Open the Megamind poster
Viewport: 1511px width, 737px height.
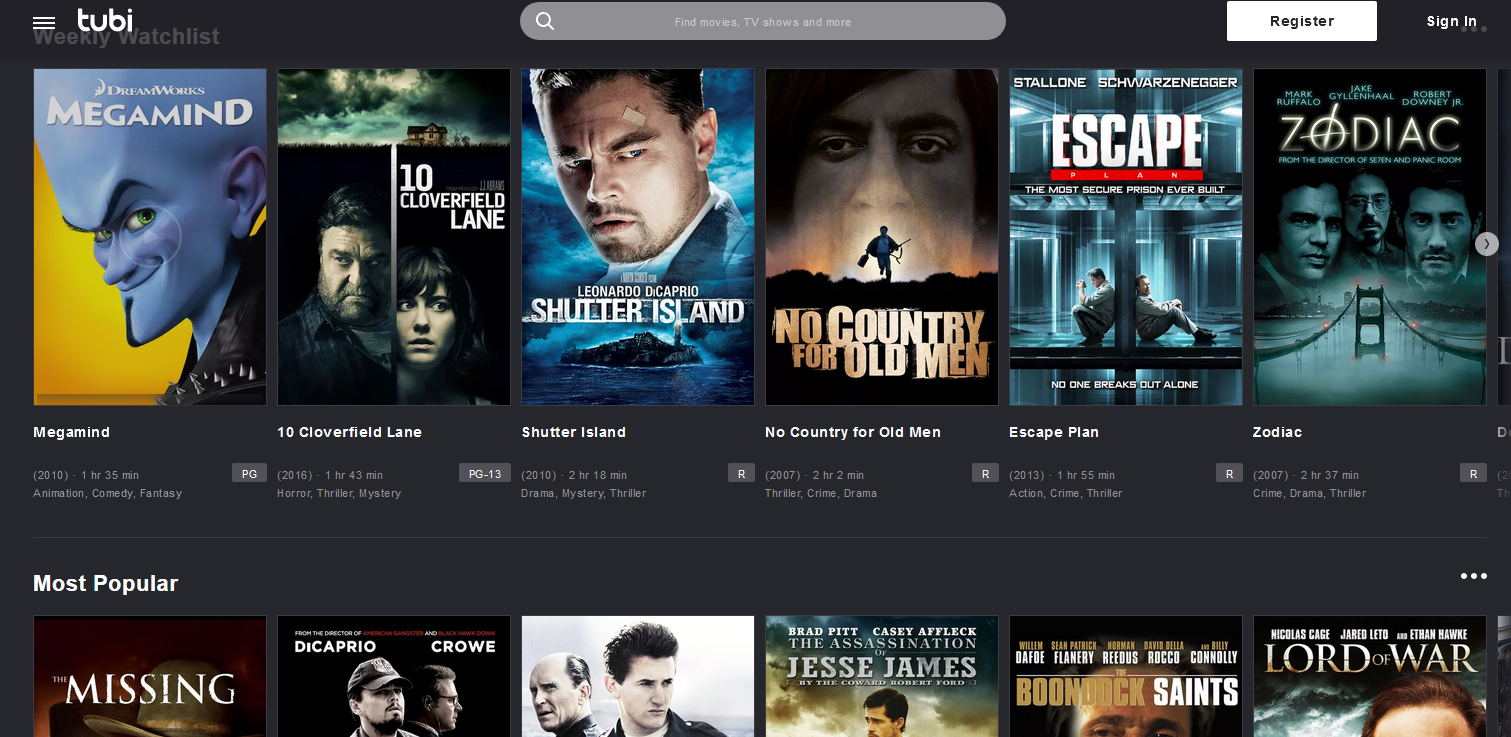[x=150, y=237]
